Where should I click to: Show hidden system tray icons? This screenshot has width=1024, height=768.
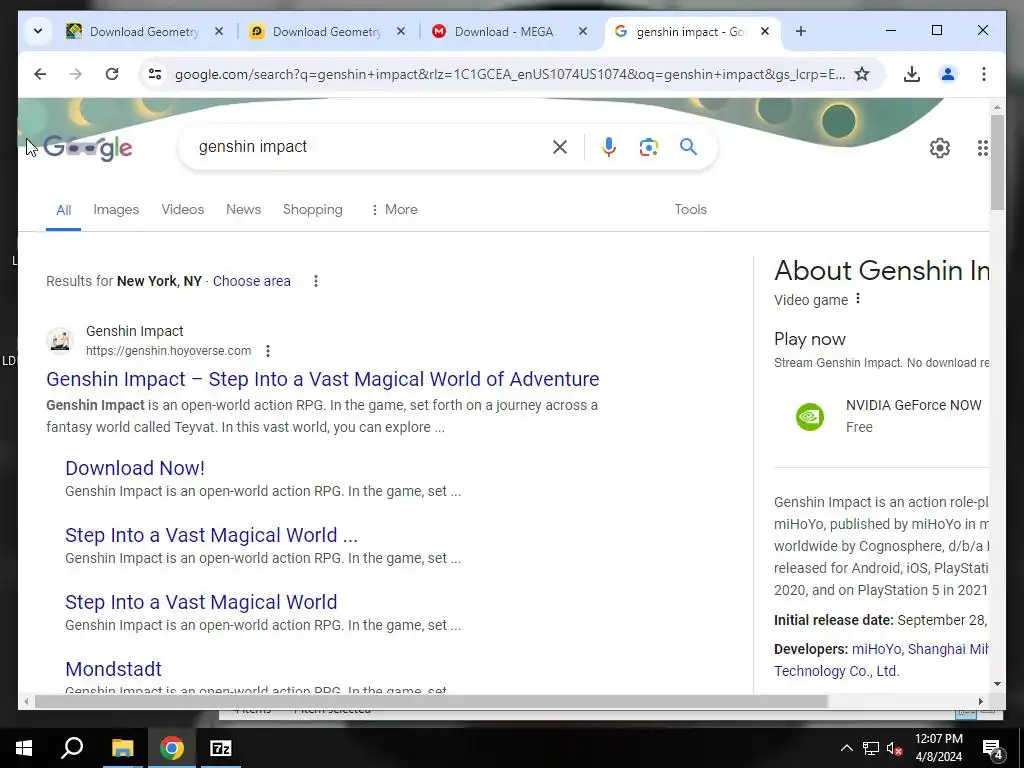846,748
